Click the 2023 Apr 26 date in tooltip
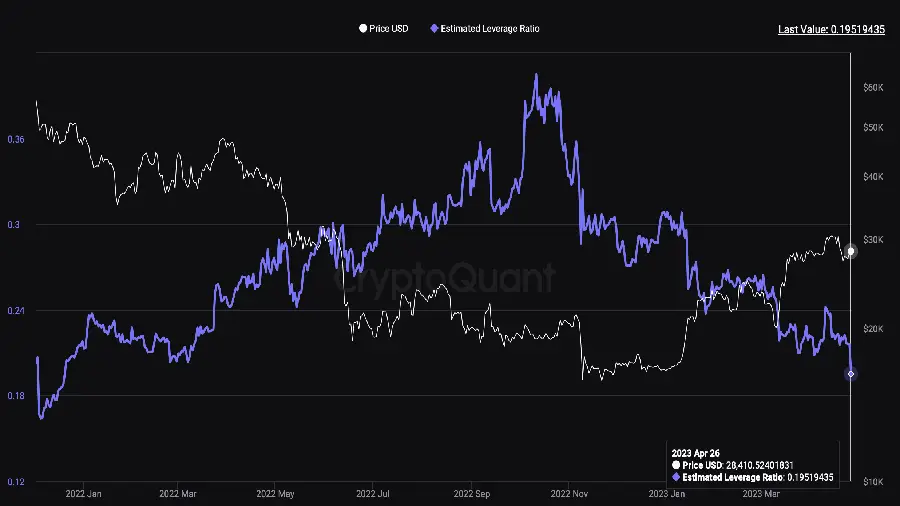Viewport: 900px width, 506px height. [695, 454]
